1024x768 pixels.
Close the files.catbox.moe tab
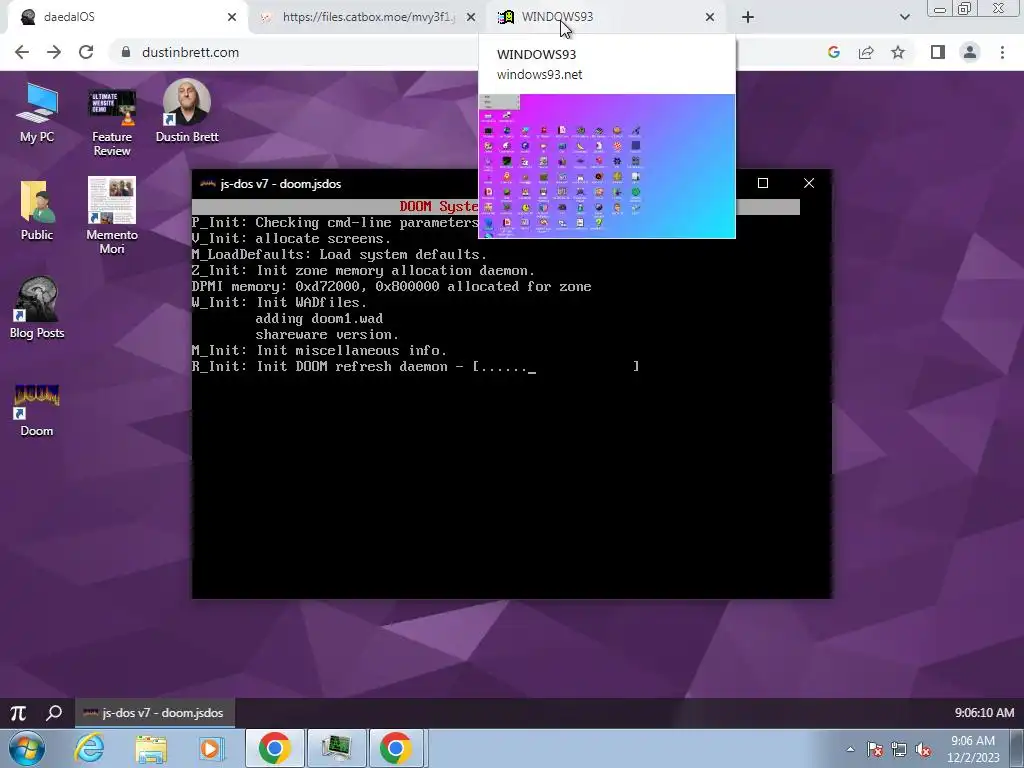470,18
